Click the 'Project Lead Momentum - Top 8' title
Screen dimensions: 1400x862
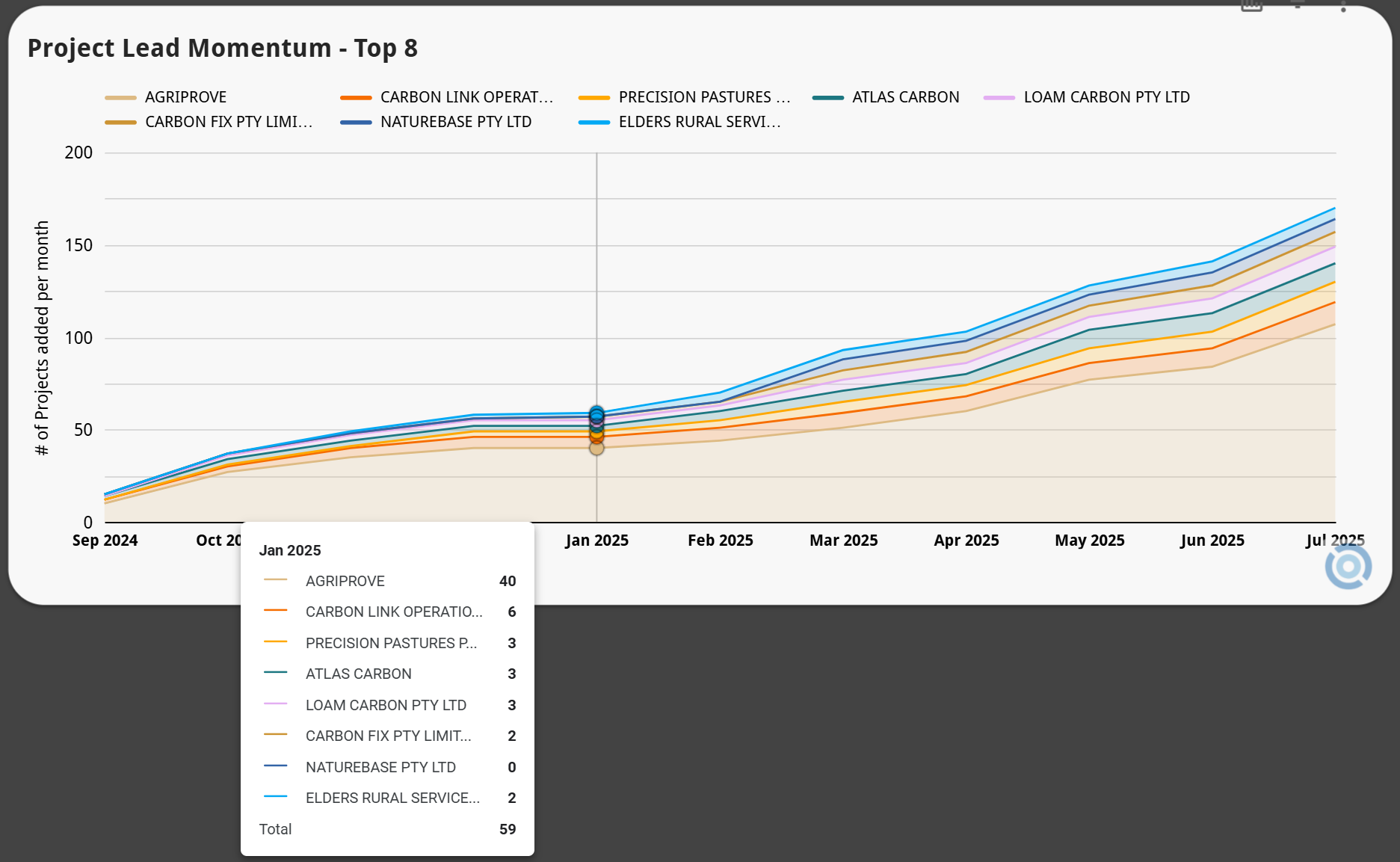coord(223,48)
